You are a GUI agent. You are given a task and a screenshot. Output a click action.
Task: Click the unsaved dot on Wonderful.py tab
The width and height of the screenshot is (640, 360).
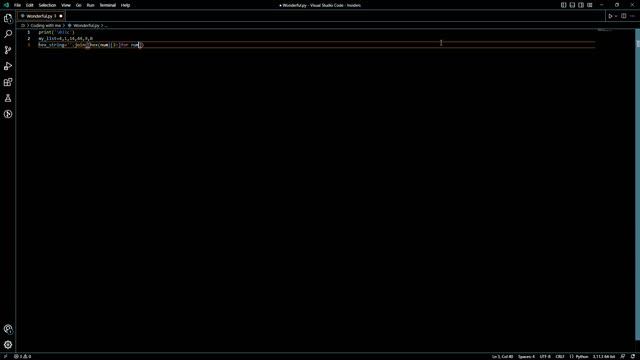pos(61,16)
